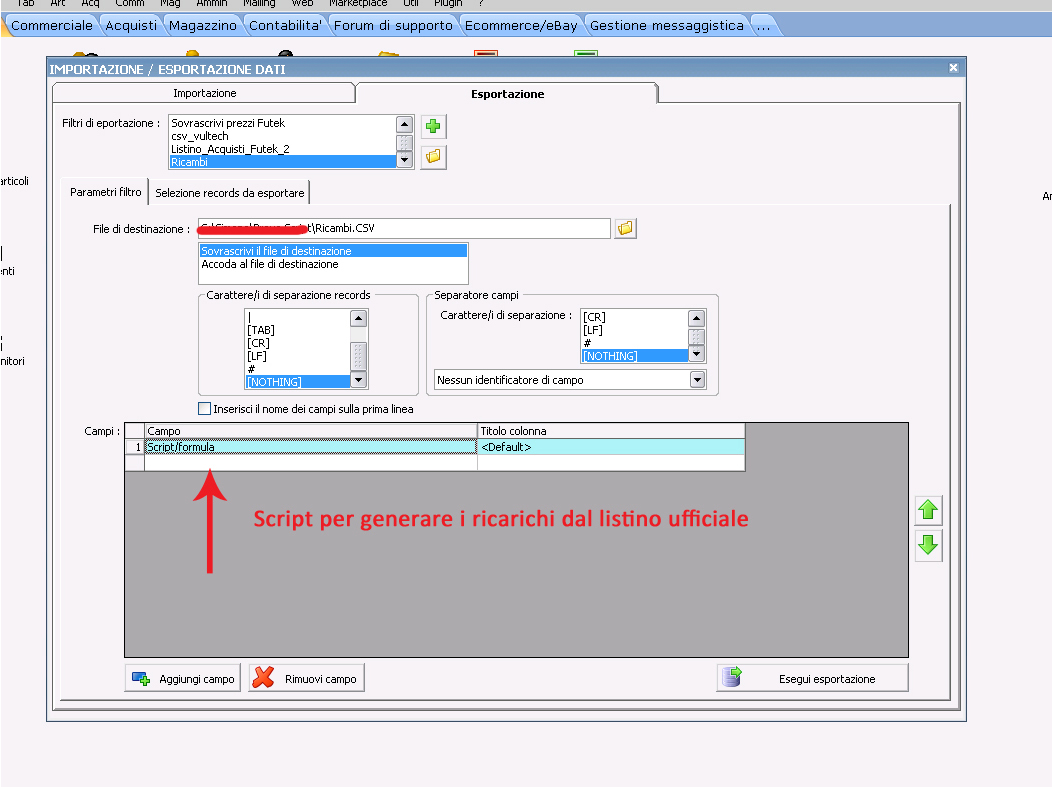
Task: Move the field up with the green up arrow
Action: 929,511
